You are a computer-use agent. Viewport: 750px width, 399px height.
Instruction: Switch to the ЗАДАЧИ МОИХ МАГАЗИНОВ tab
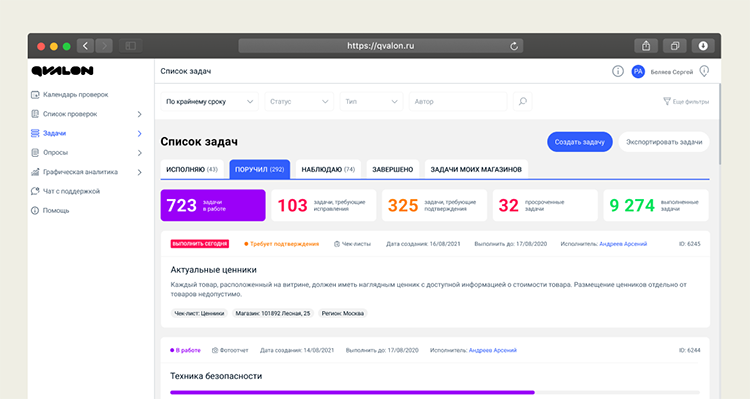click(476, 169)
